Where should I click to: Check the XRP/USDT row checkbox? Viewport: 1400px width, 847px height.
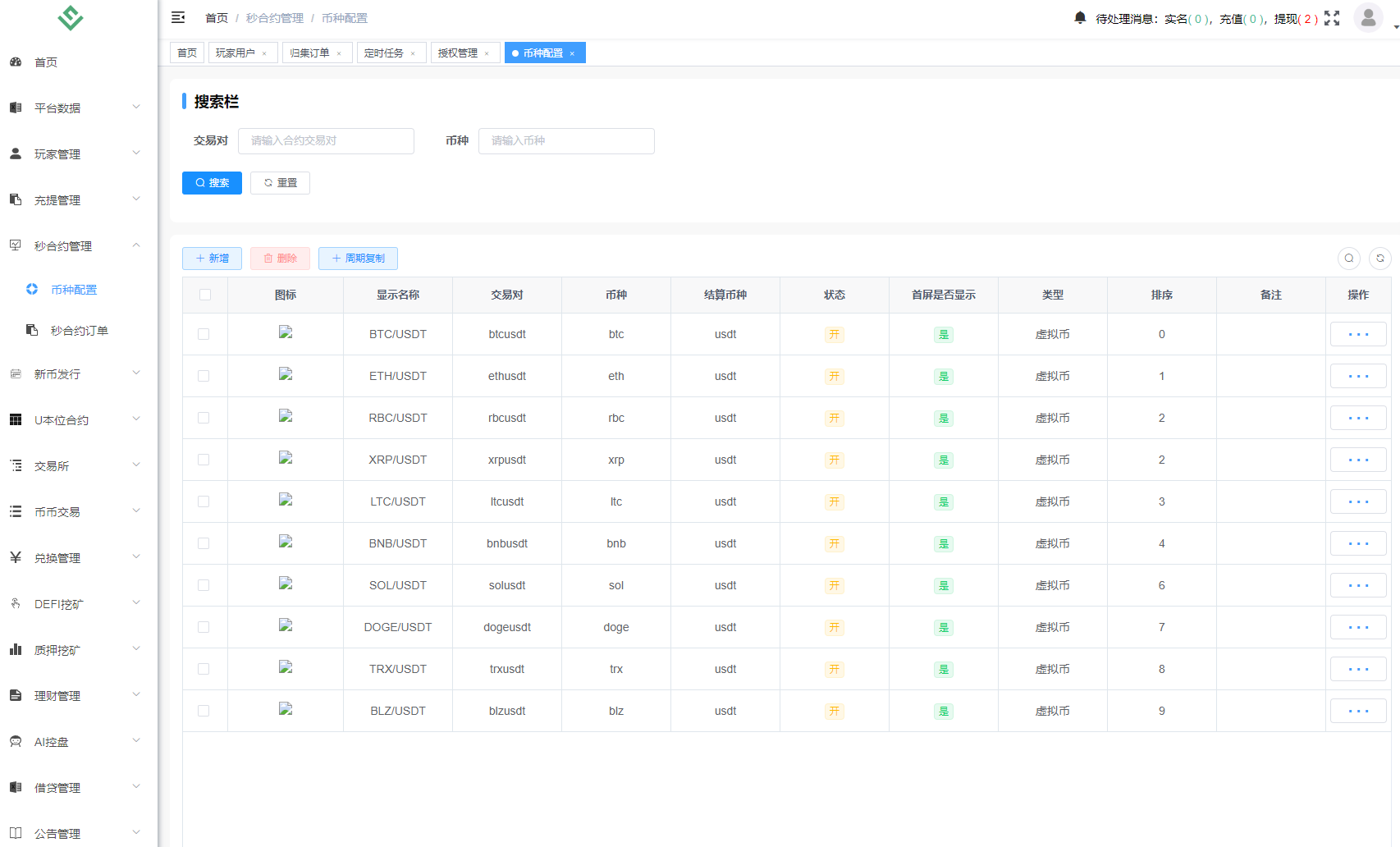(x=204, y=460)
